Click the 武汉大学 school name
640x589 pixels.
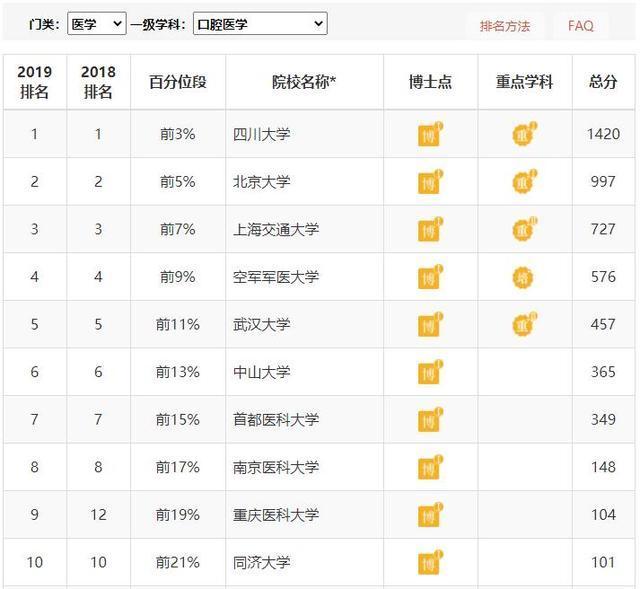click(261, 325)
